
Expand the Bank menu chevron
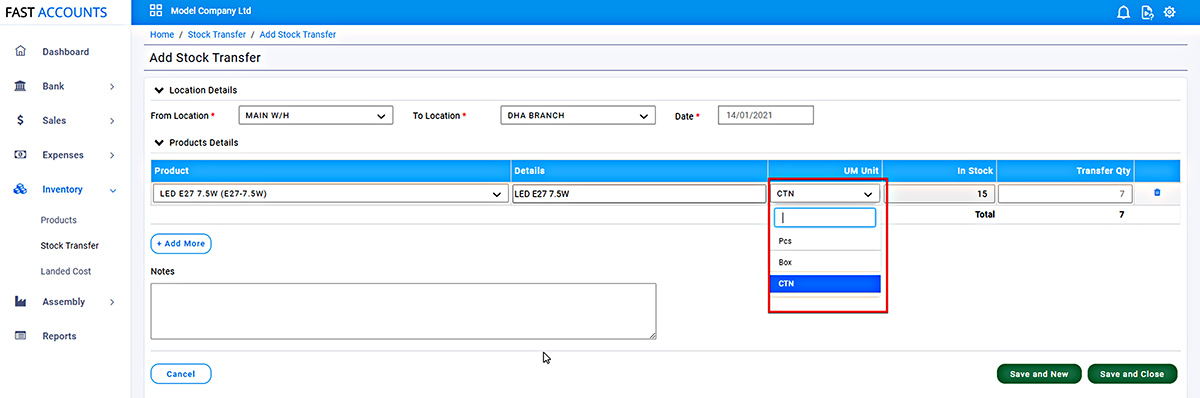[x=112, y=87]
